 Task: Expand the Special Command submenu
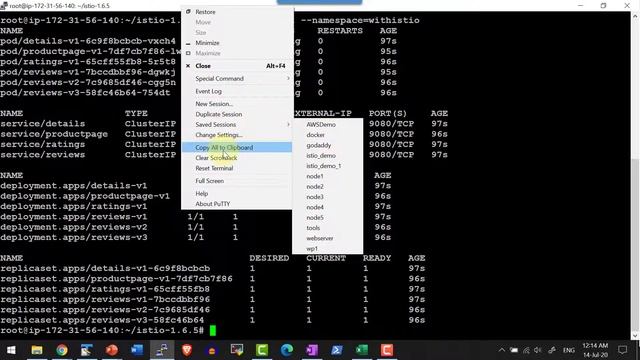[237, 78]
